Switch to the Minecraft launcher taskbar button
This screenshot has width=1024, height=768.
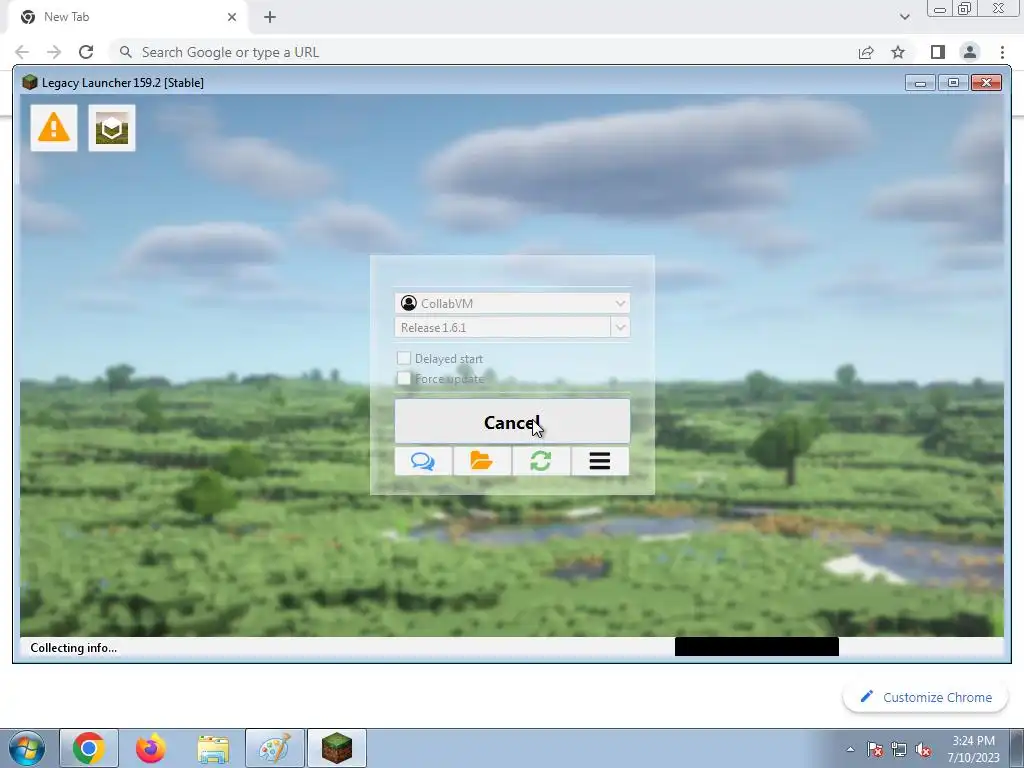[x=337, y=748]
